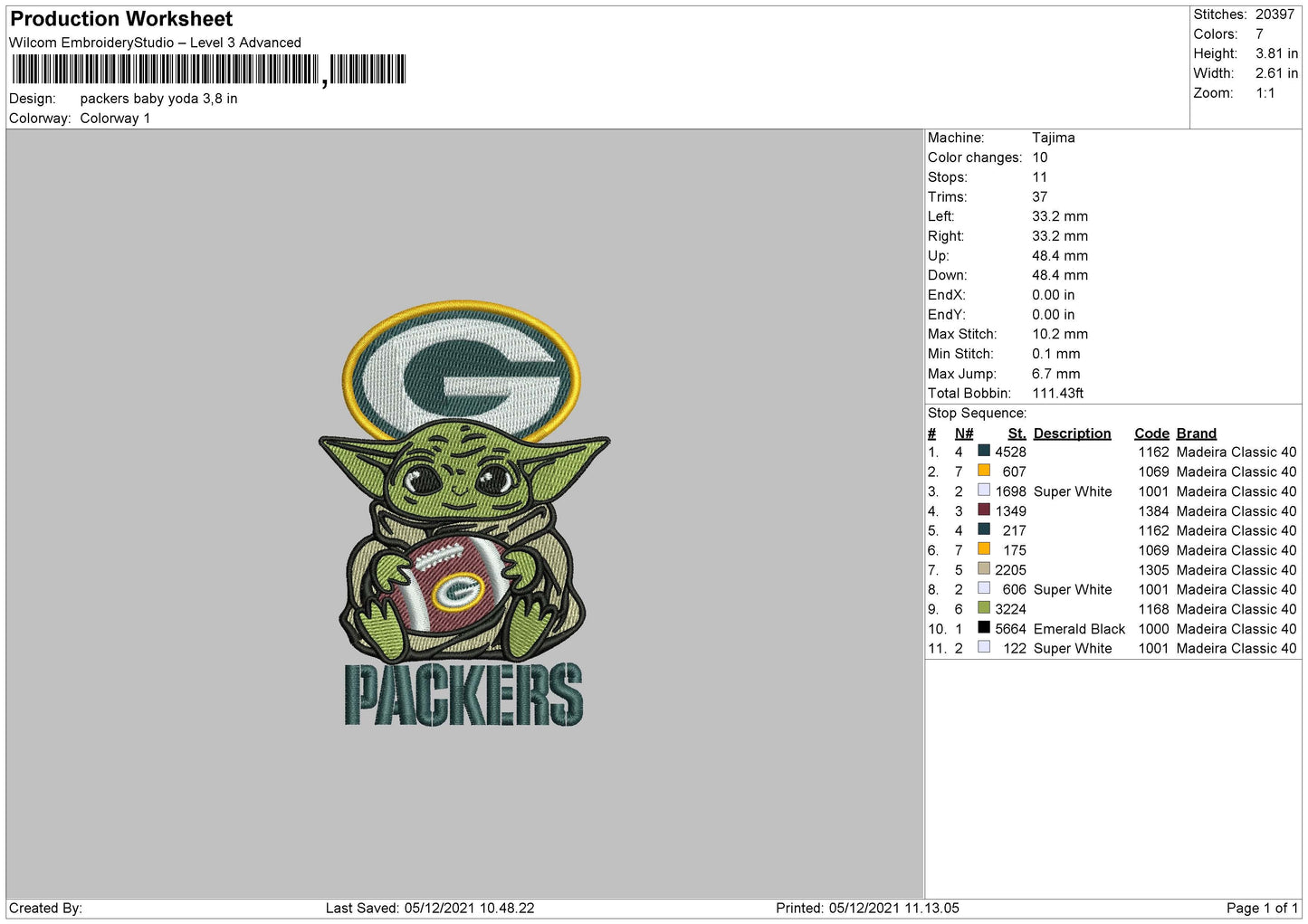
Task: Click the beige swatch in stop 7
Action: (x=983, y=568)
